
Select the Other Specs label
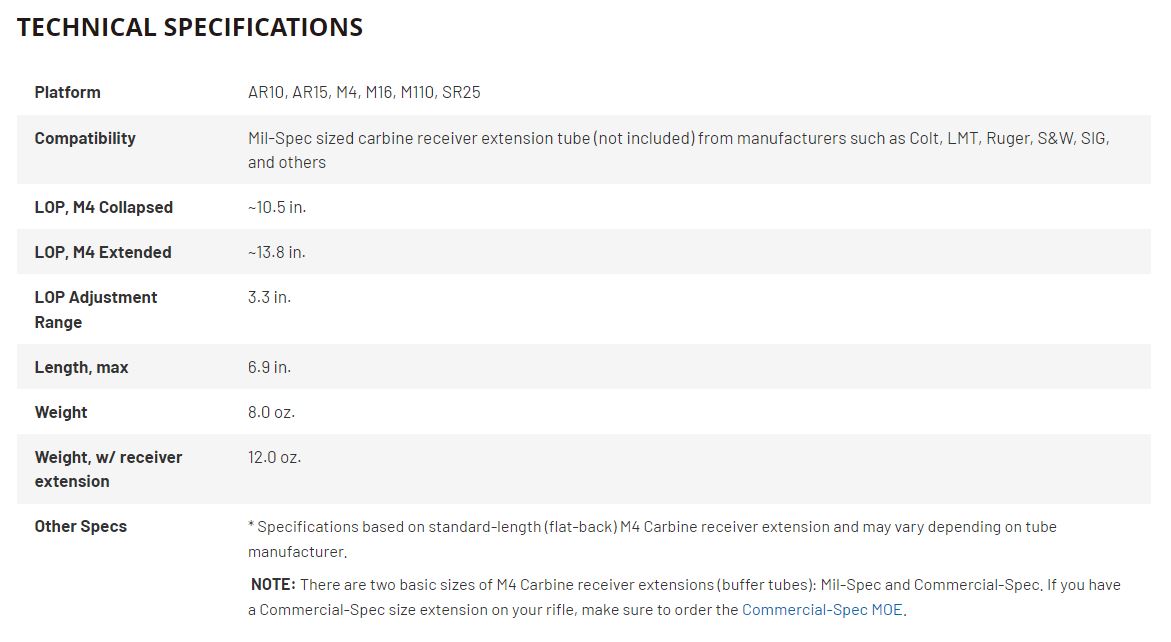pyautogui.click(x=81, y=526)
